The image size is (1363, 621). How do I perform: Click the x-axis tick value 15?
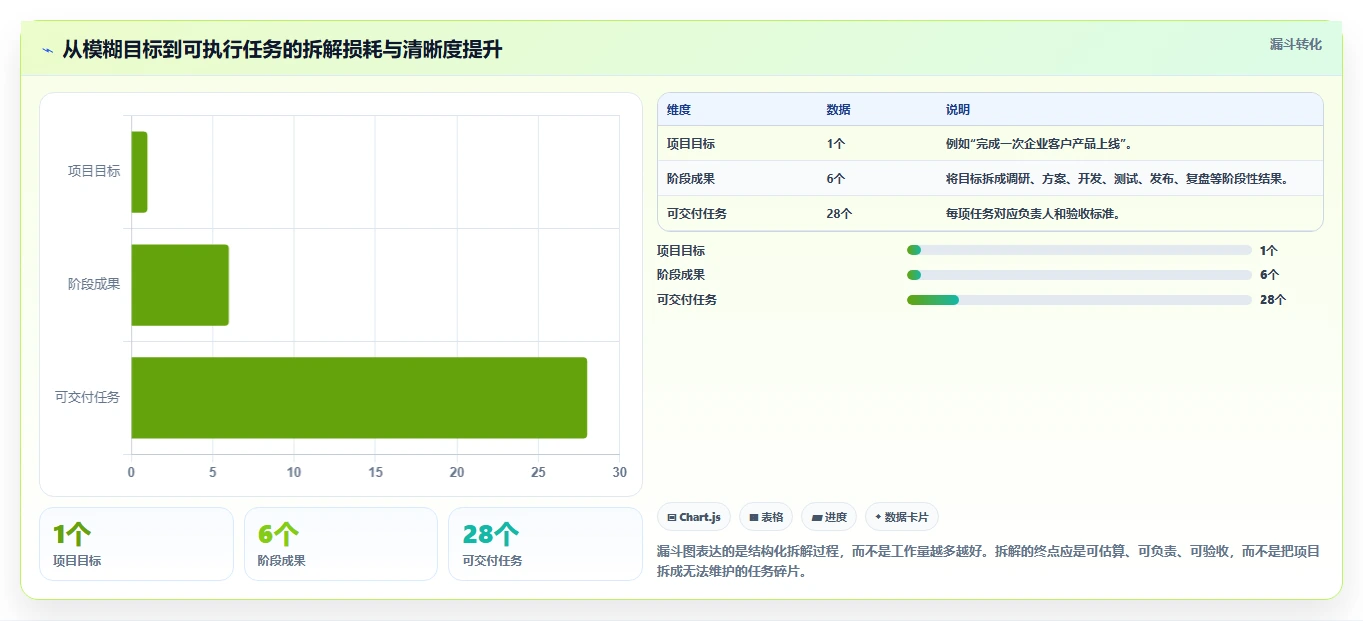(375, 472)
